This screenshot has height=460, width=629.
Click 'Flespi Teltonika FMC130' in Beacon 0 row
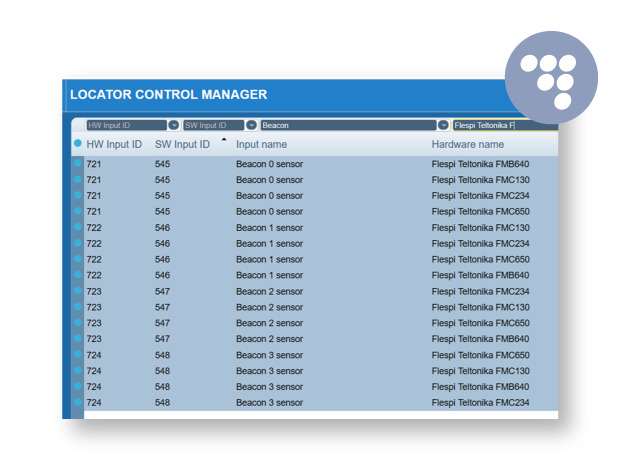481,180
